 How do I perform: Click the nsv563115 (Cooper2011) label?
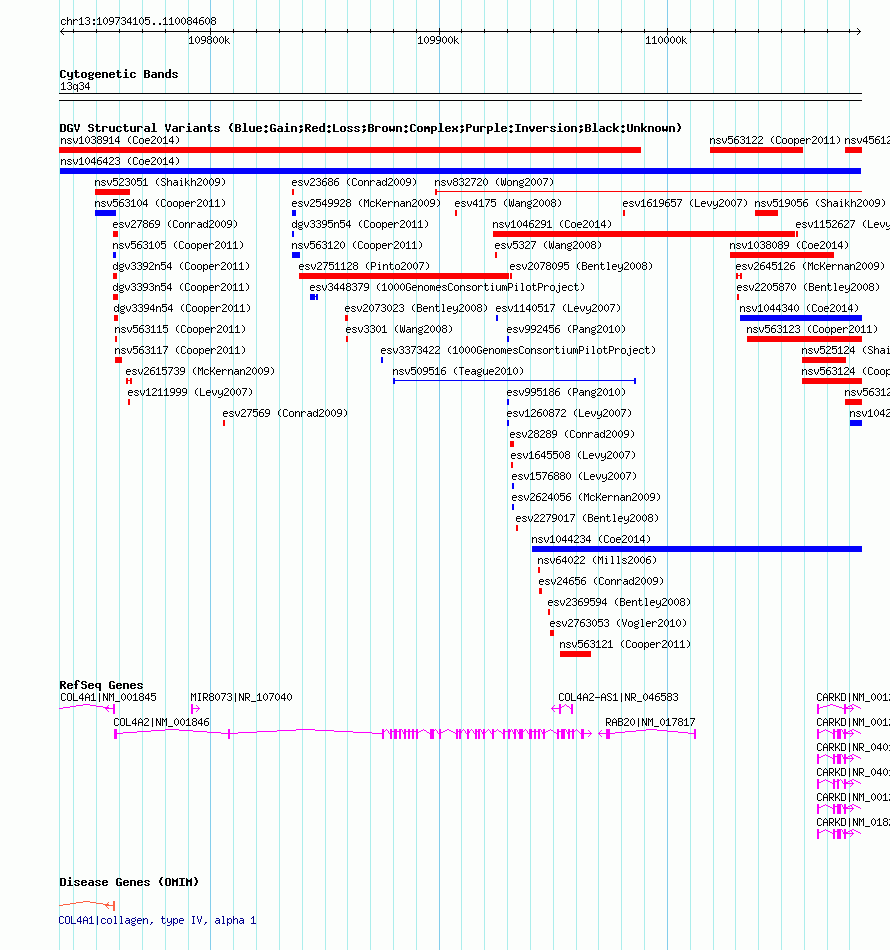point(180,329)
